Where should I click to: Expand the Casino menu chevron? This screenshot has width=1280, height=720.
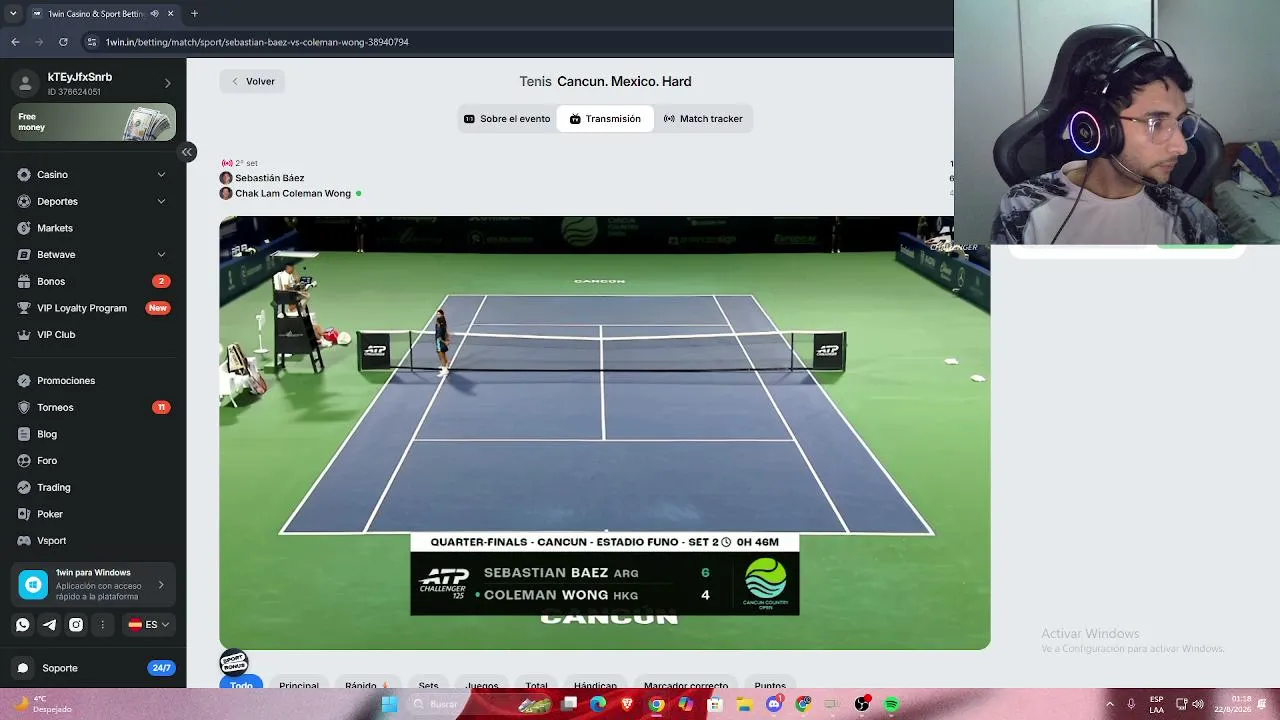coord(161,175)
